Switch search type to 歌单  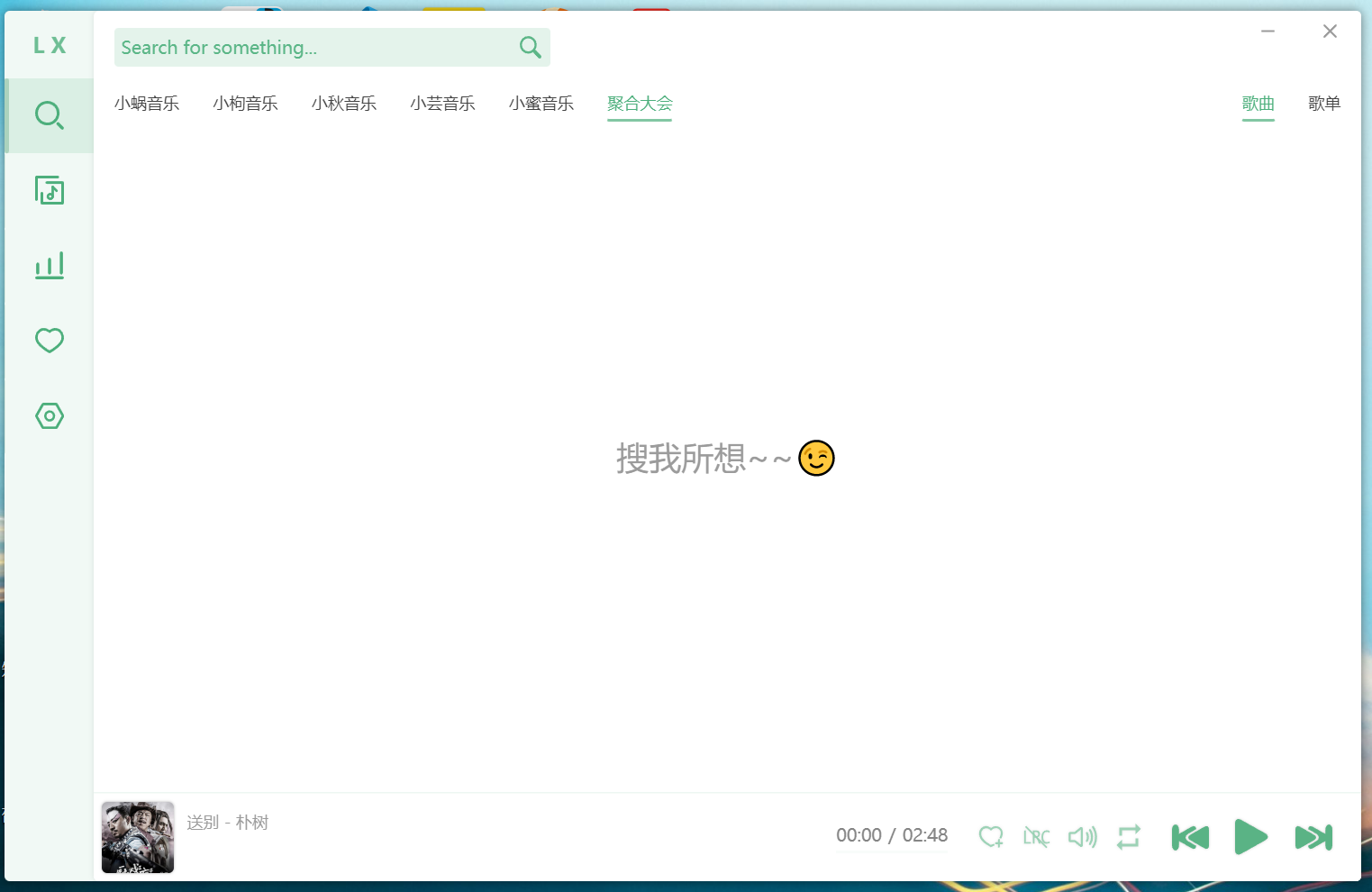point(1324,104)
